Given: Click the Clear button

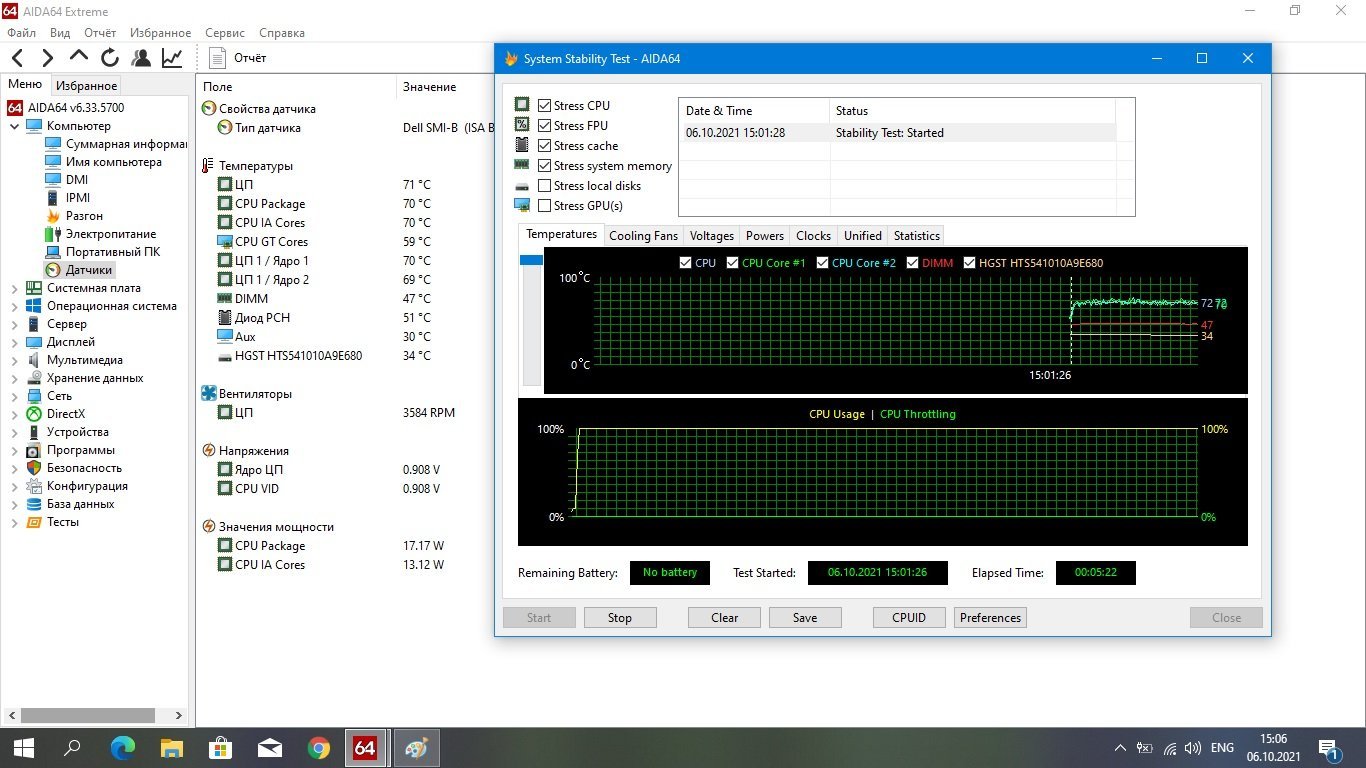Looking at the screenshot, I should click(x=724, y=618).
